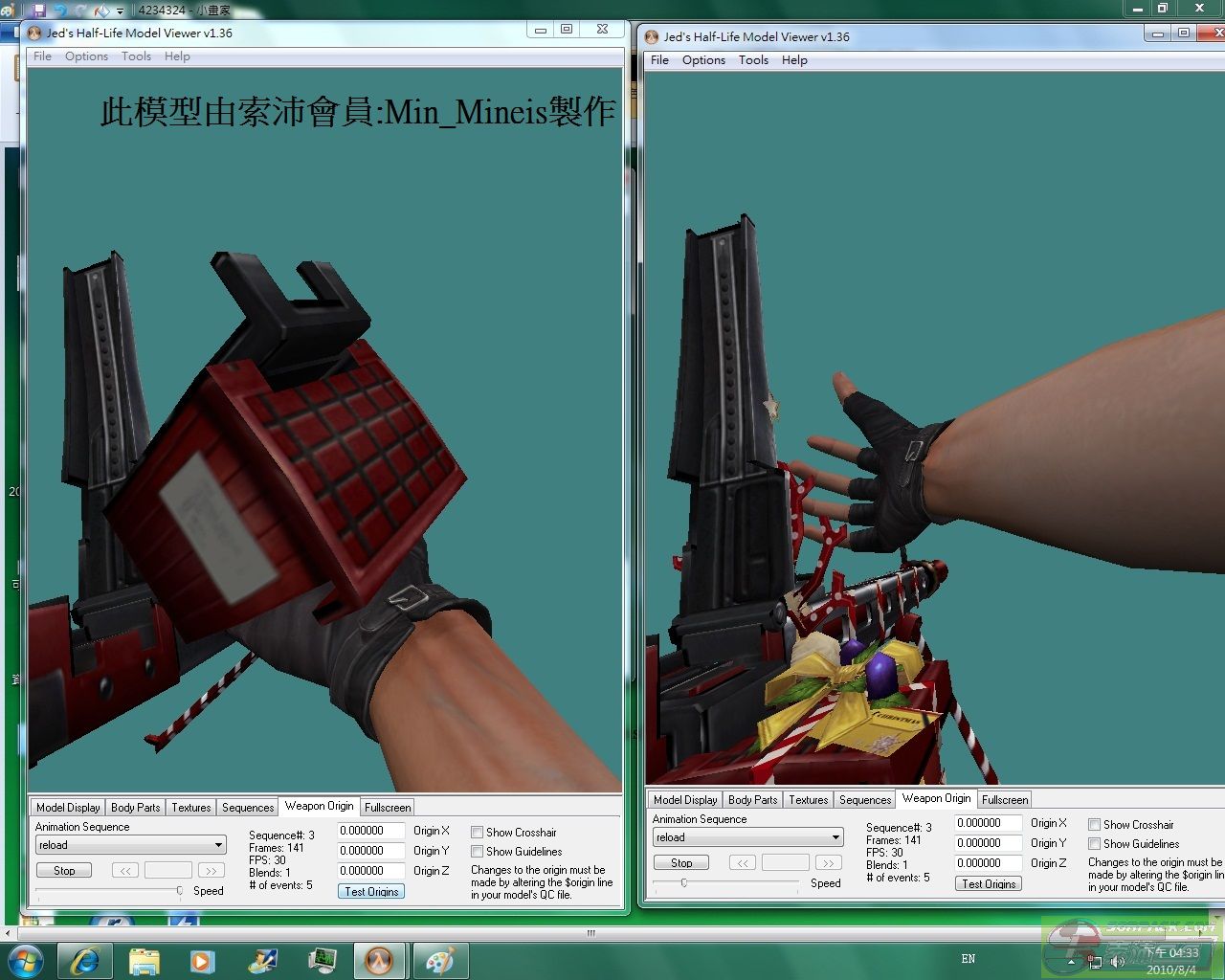Viewport: 1225px width, 980px height.
Task: Open Windows Explorer folder icon in taskbar
Action: [144, 960]
